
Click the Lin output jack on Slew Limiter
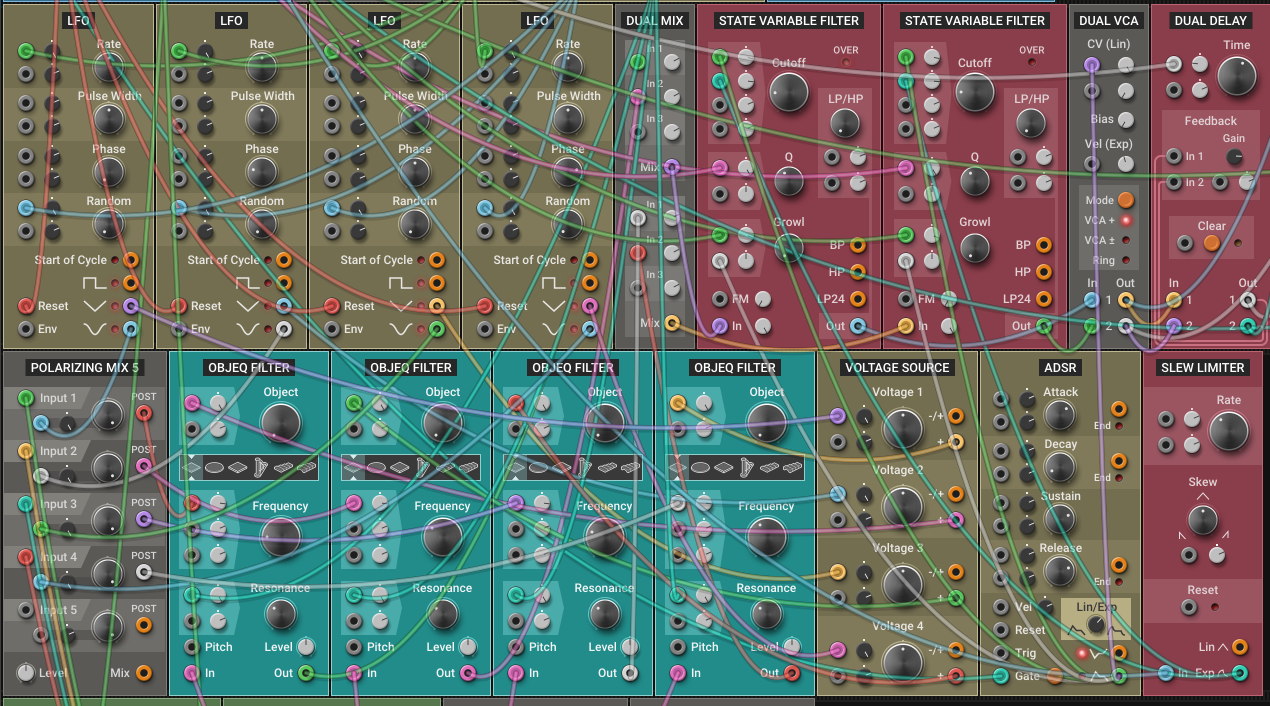point(1240,647)
